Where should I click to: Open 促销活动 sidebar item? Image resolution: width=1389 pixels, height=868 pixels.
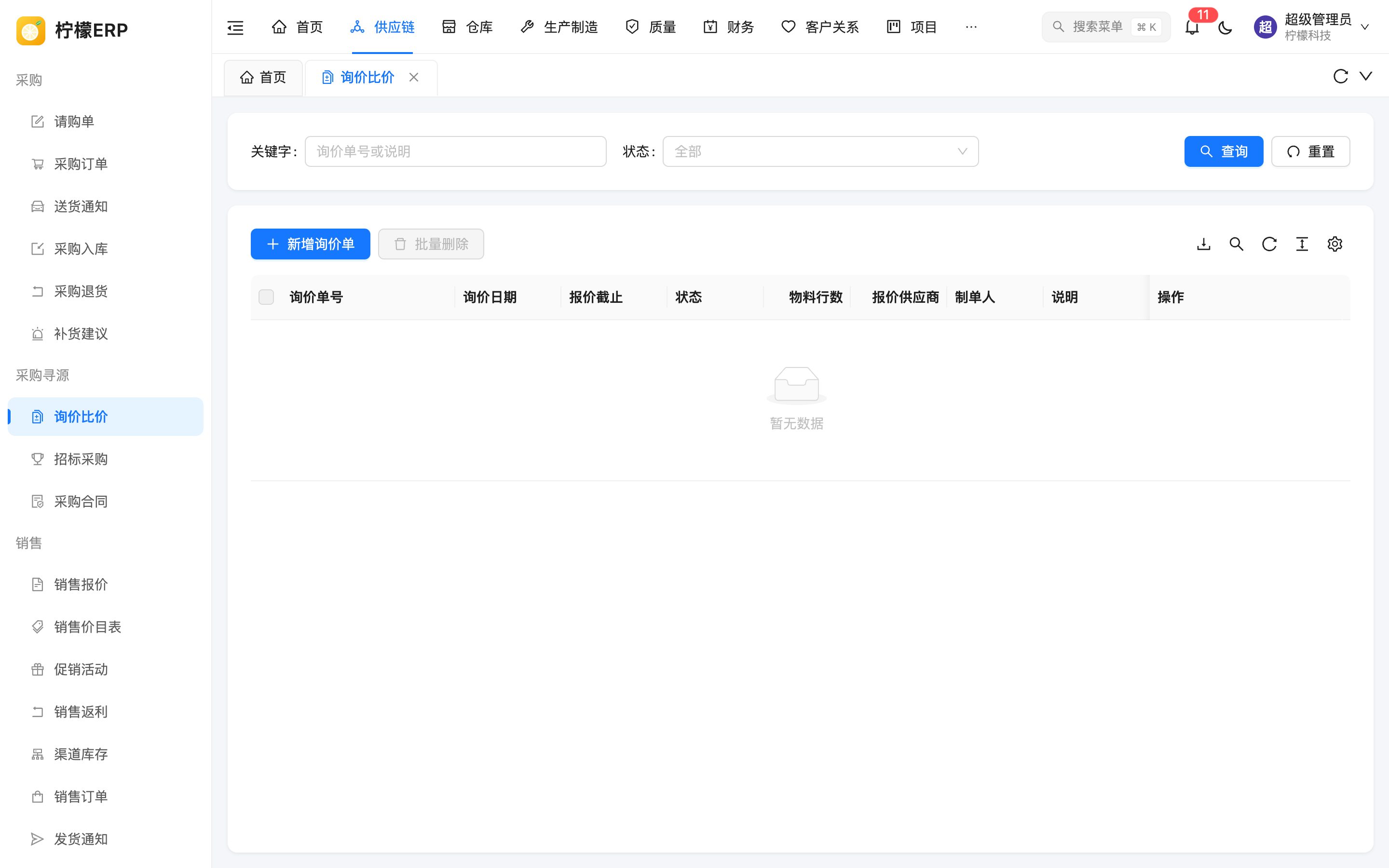(x=106, y=669)
